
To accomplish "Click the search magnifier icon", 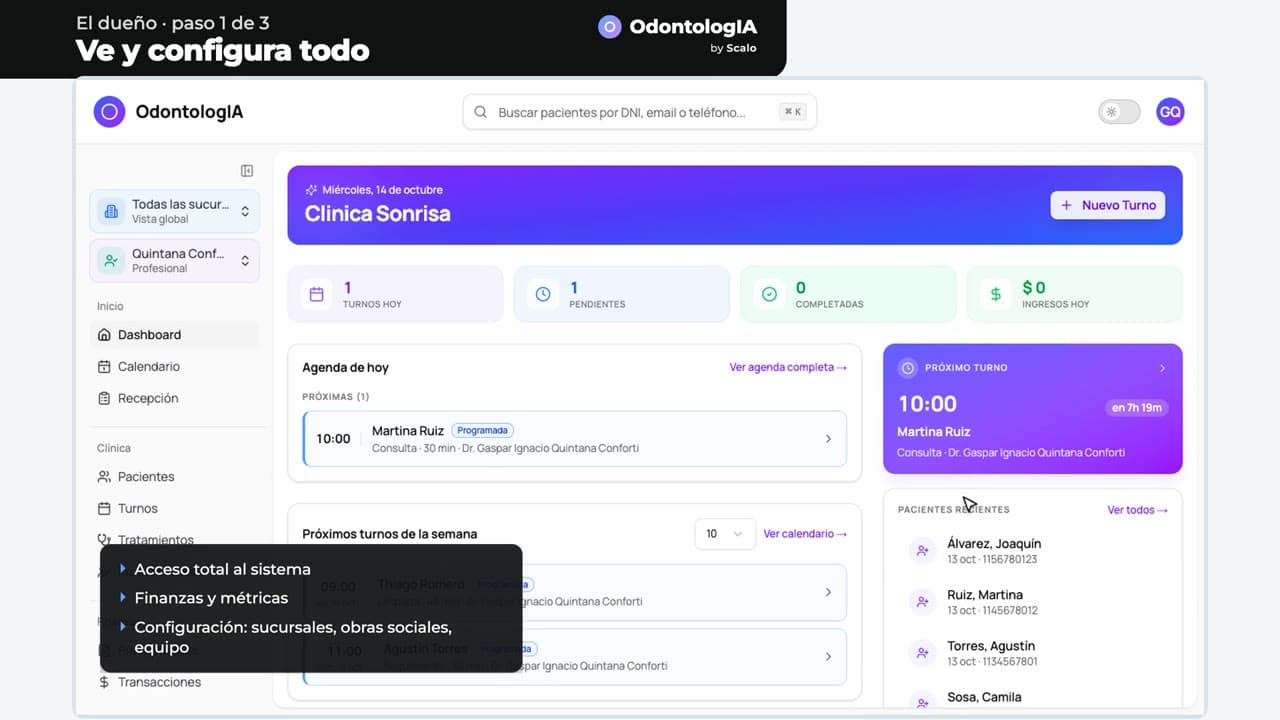I will (480, 112).
